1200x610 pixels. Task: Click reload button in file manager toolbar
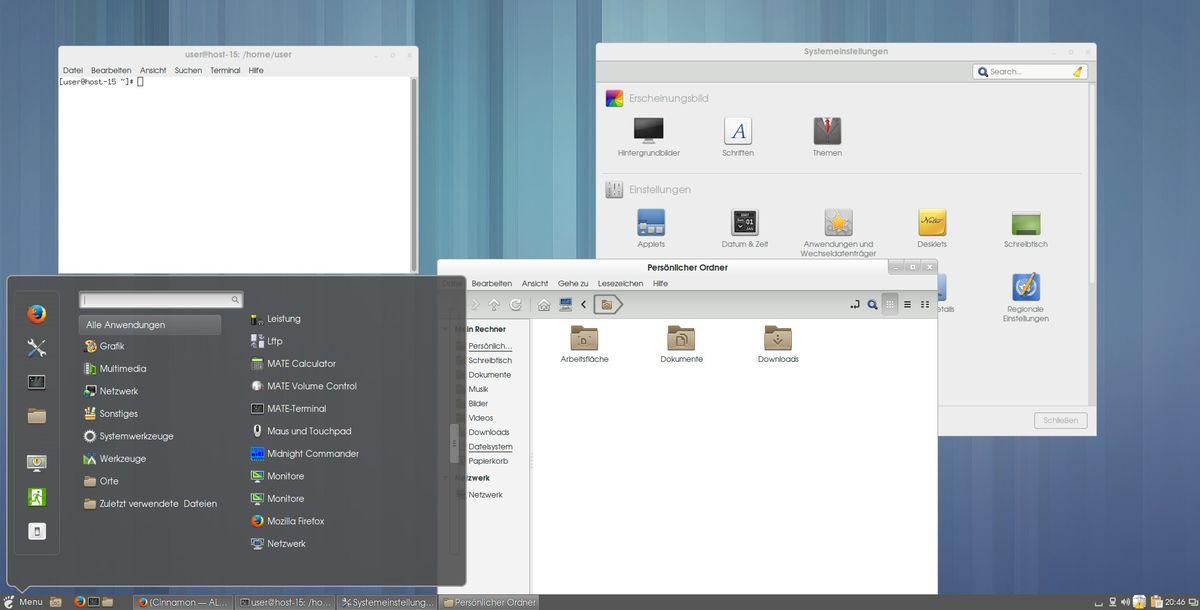coord(516,304)
